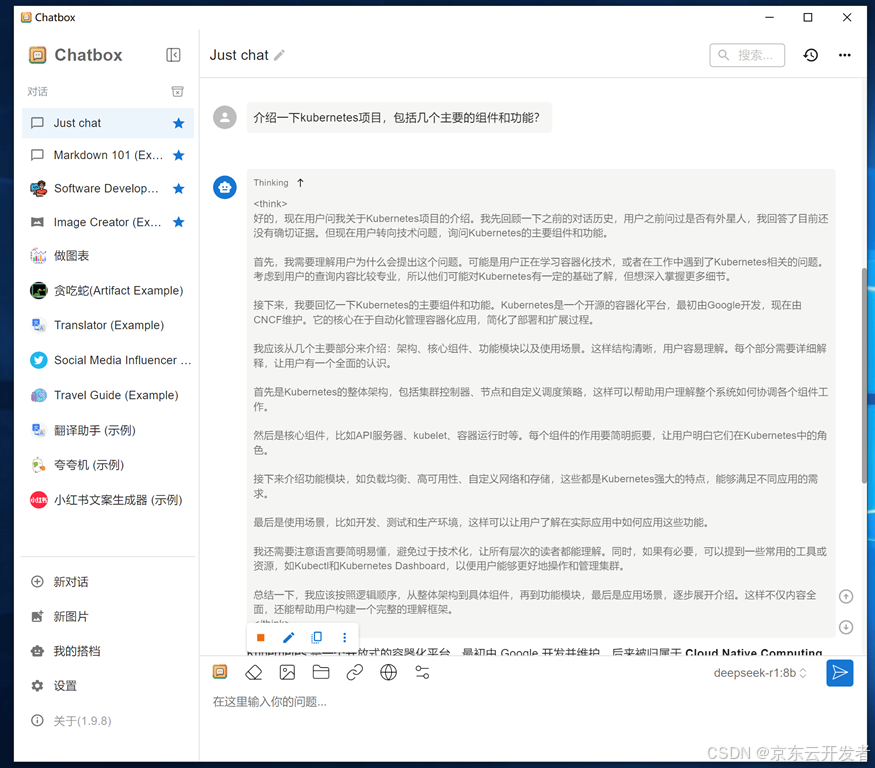
Task: Copy the message with copy icon
Action: click(316, 637)
